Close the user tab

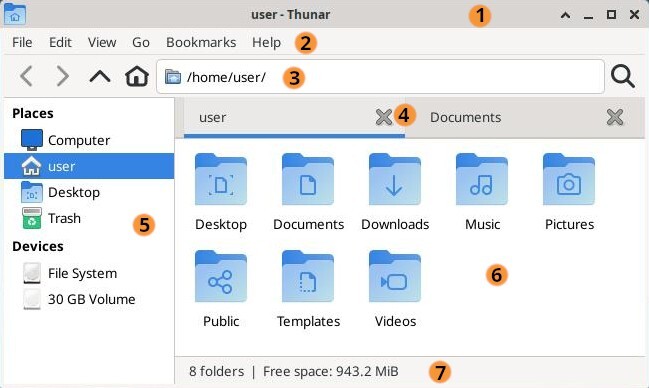pos(384,117)
